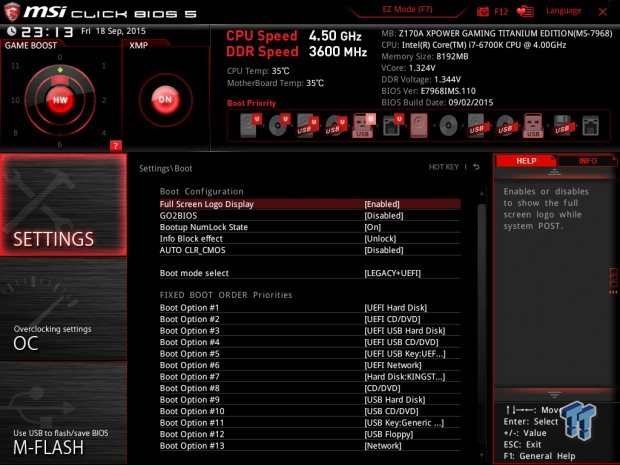This screenshot has height=465, width=620.
Task: Open the SETTINGS section in sidebar
Action: pos(63,205)
